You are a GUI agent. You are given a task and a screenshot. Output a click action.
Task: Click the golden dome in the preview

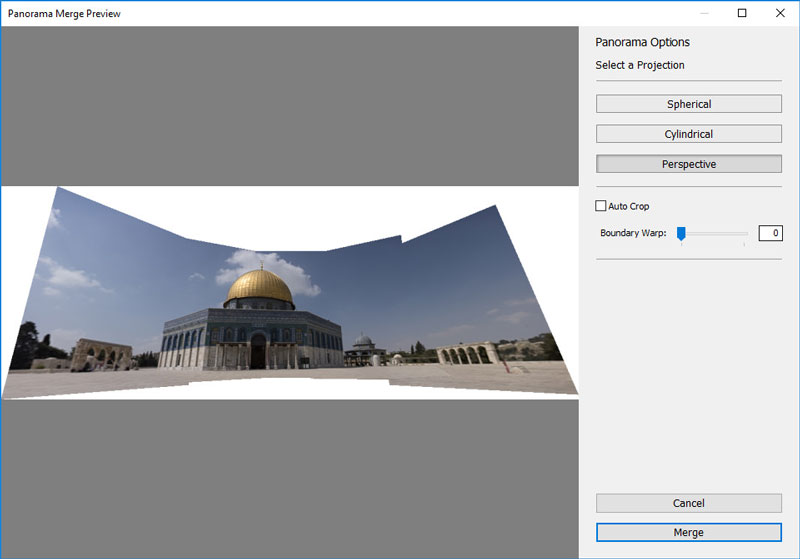259,287
